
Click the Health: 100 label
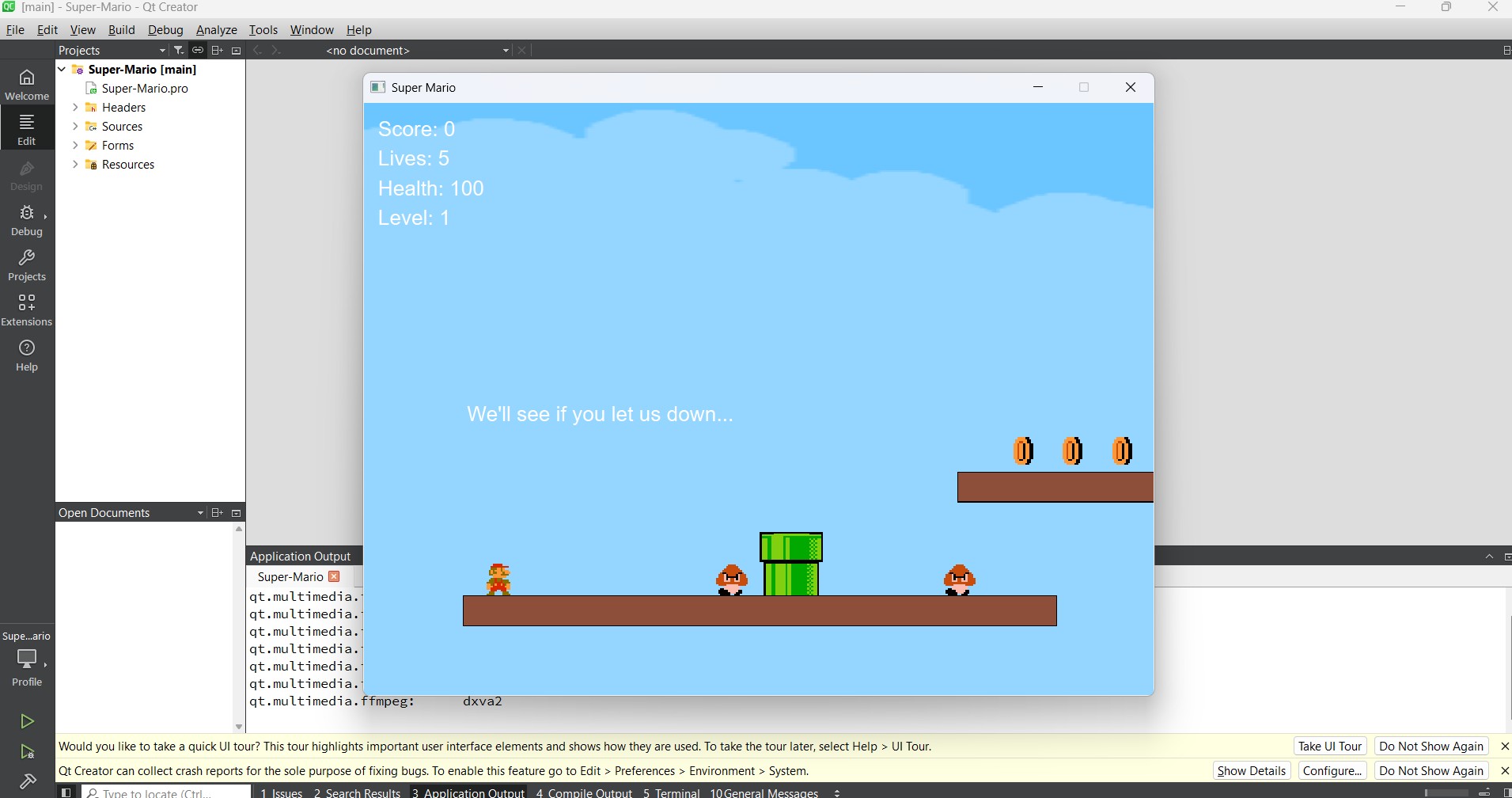click(430, 188)
